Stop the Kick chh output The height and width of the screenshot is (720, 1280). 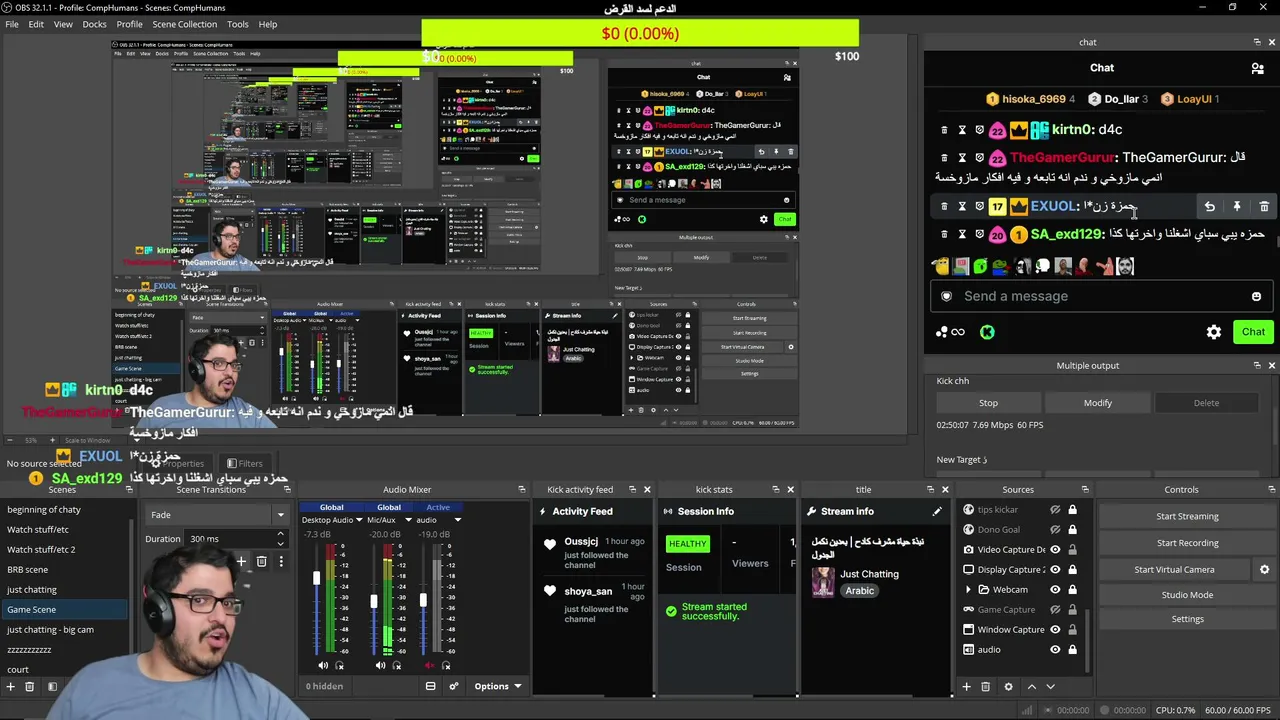(x=988, y=403)
